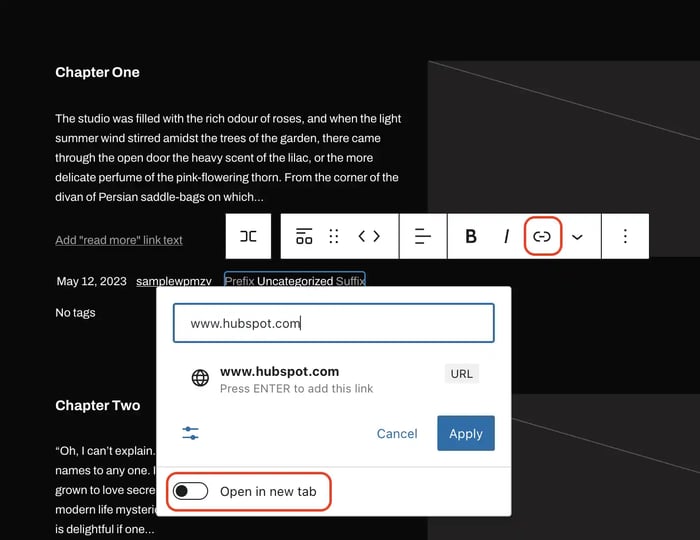Click the Chapter One excerpt paragraph

228,158
